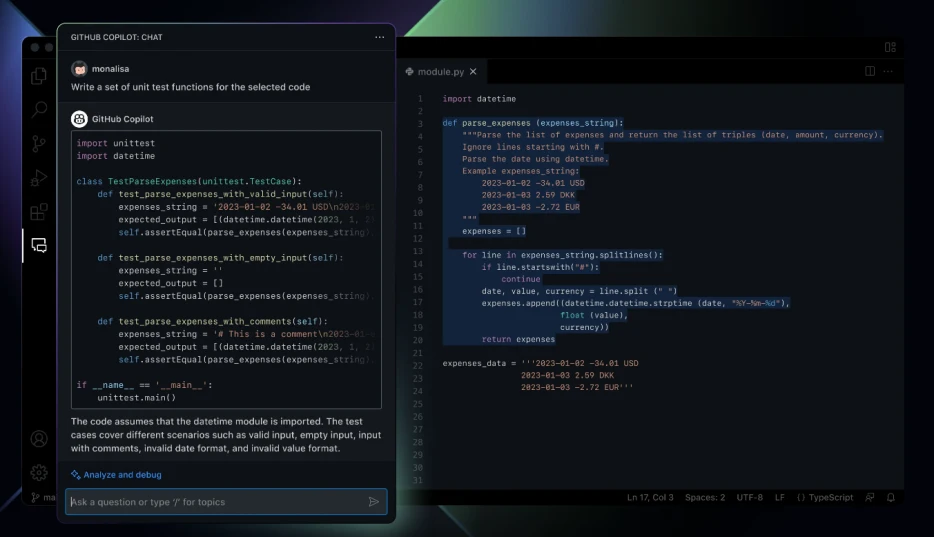
Task: Click the Python file icon on module.py tab
Action: coord(409,71)
